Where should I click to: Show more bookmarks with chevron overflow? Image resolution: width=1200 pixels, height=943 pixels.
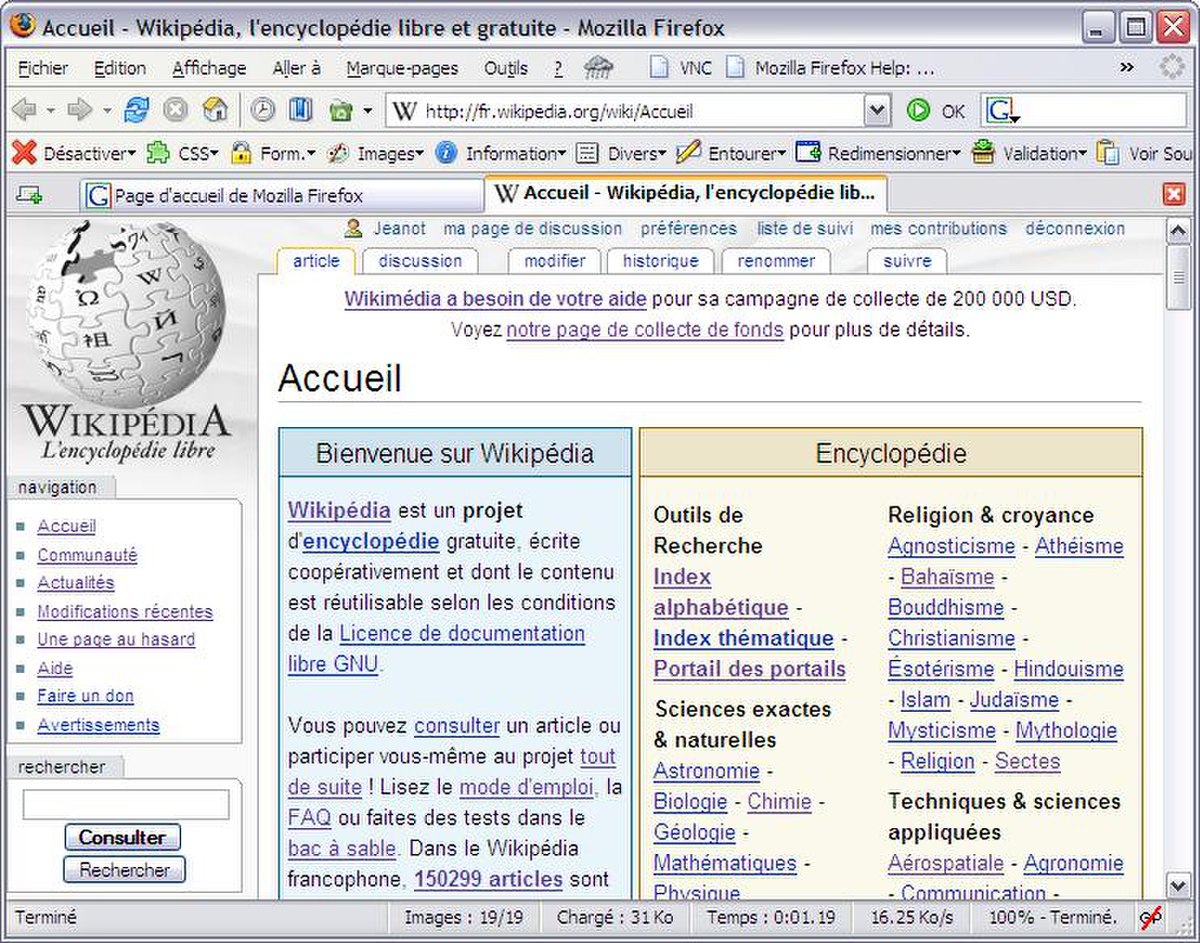point(1127,68)
